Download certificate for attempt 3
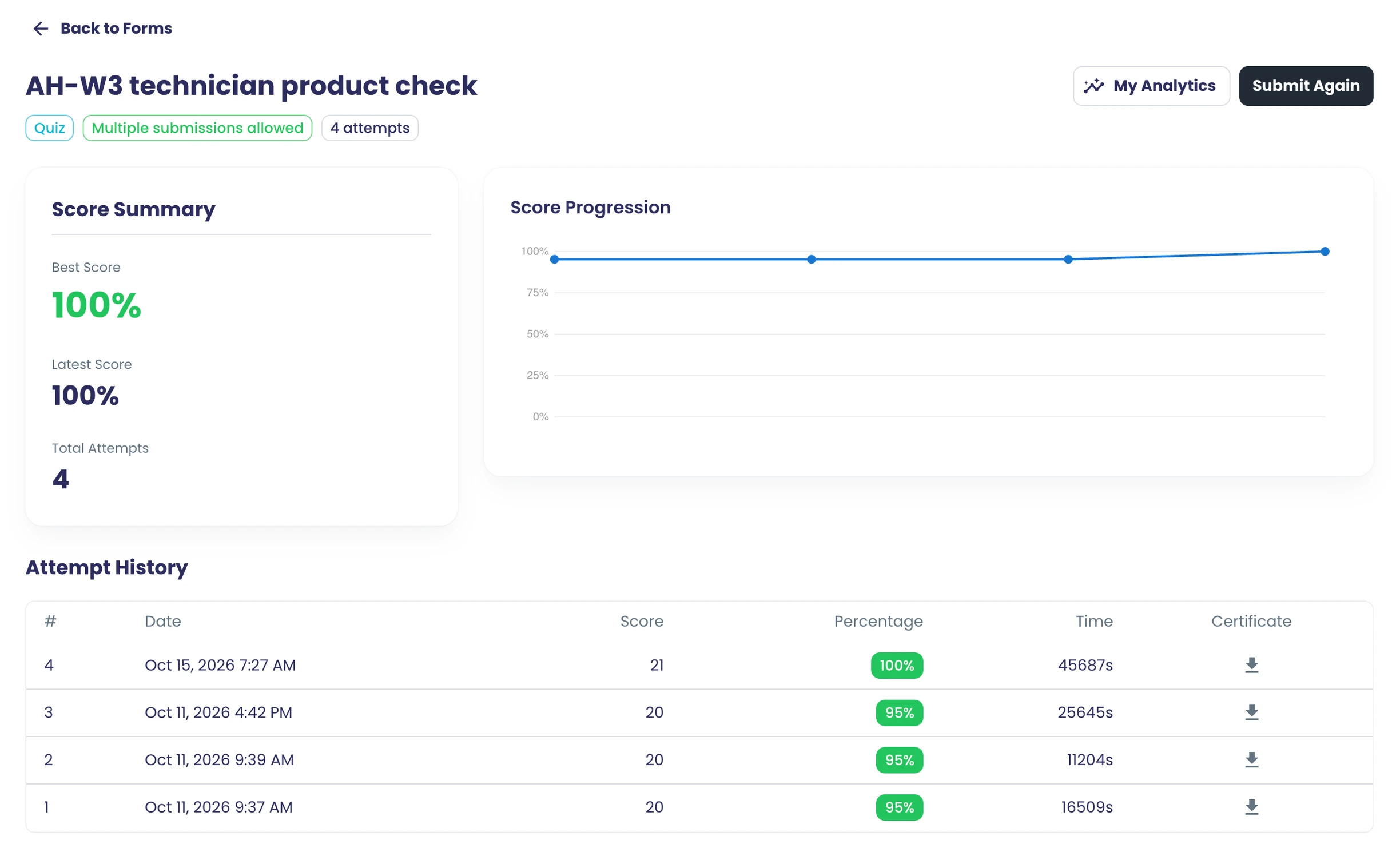The image size is (1400, 852). tap(1251, 712)
